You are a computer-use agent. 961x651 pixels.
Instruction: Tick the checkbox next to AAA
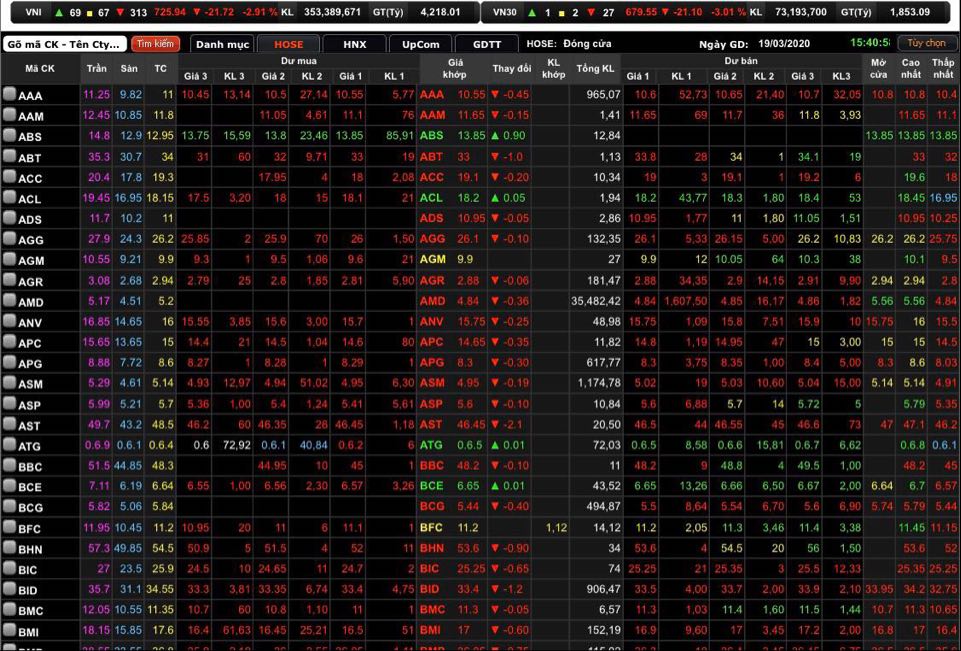click(x=9, y=94)
